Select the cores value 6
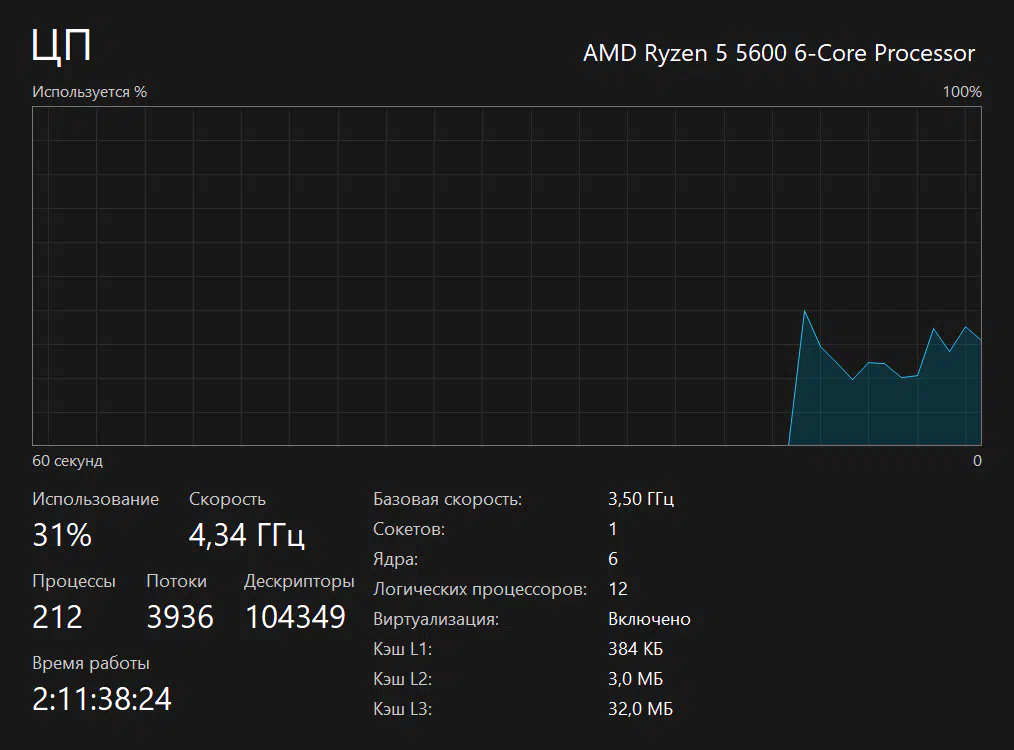Viewport: 1014px width, 750px height. 613,559
